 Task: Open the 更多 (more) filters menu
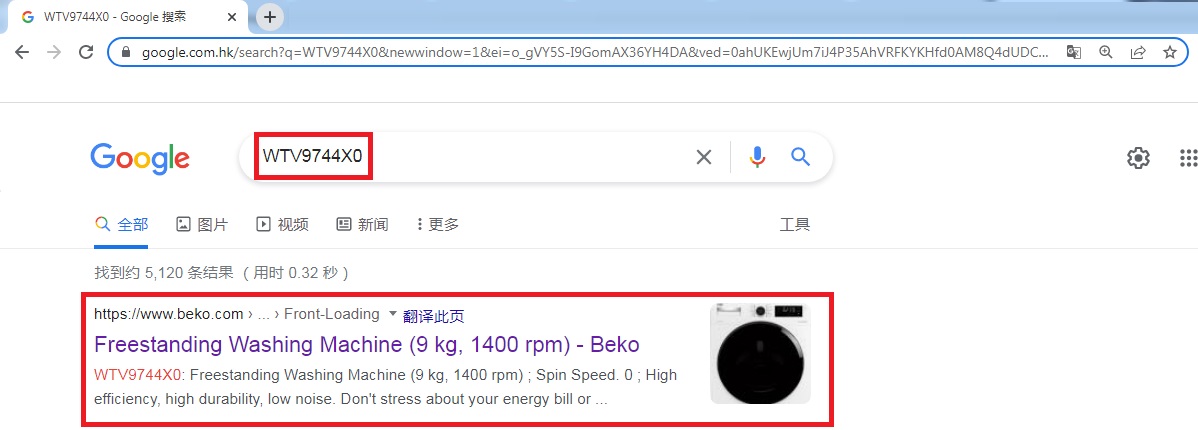(x=438, y=224)
